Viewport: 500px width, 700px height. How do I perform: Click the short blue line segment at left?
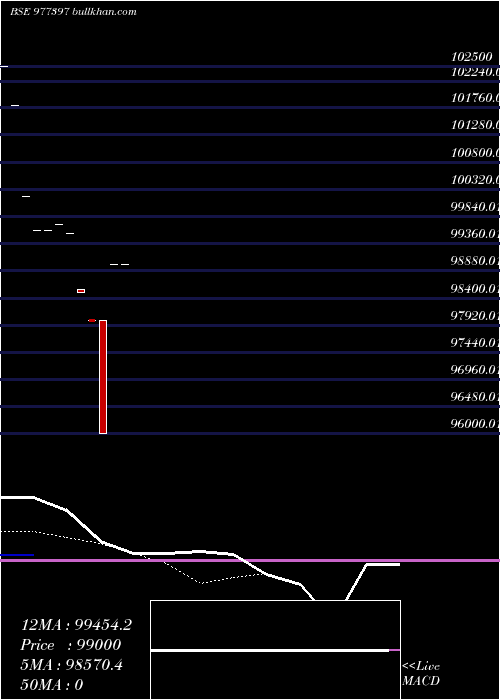pos(17,555)
